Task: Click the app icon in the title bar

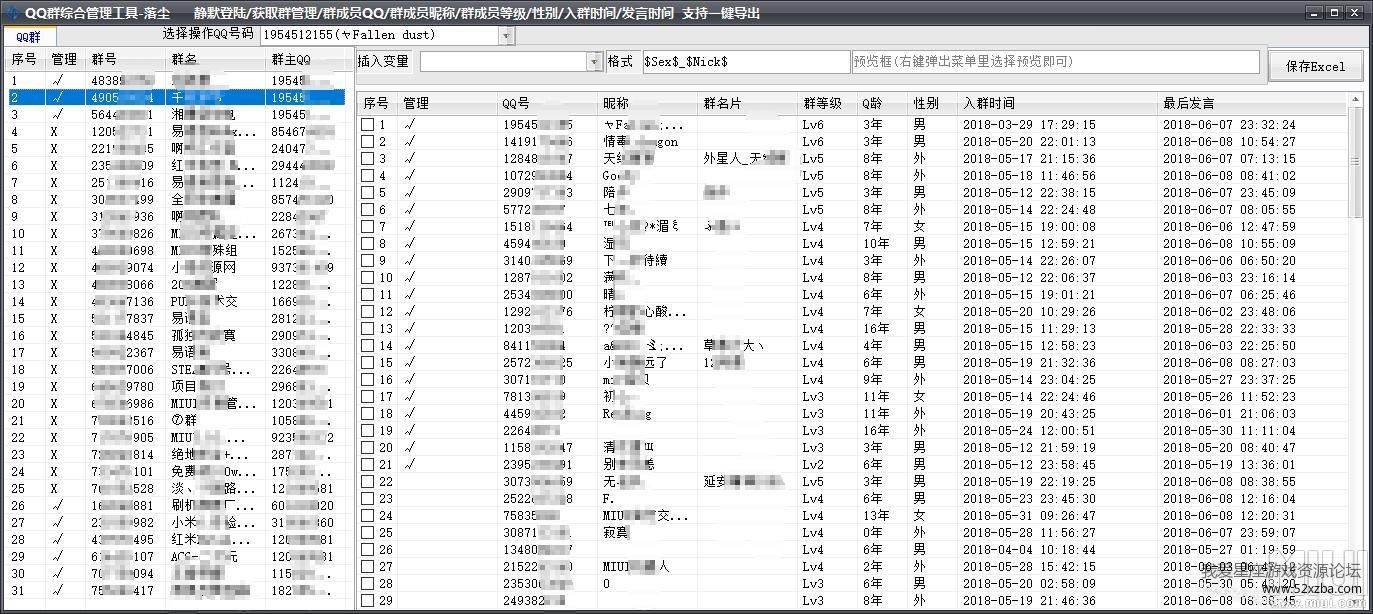Action: tap(11, 13)
